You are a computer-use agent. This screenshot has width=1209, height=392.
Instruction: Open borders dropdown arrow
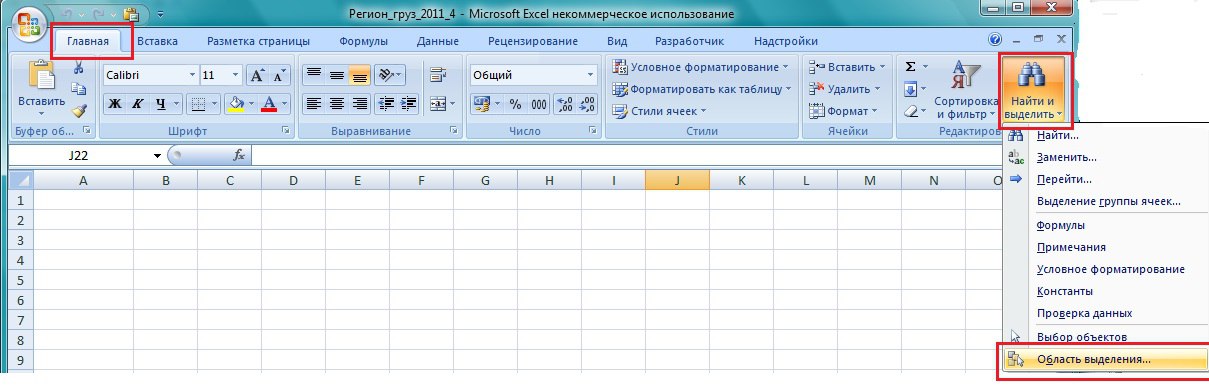coord(214,103)
